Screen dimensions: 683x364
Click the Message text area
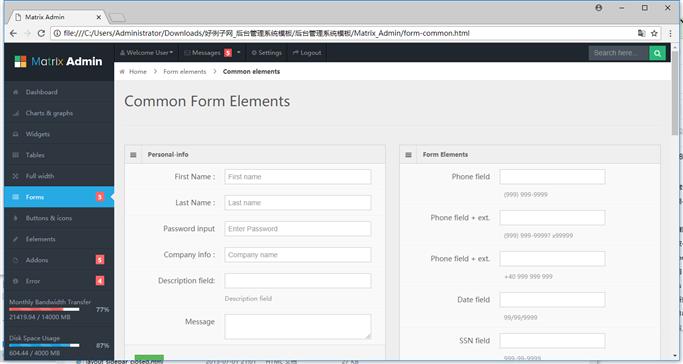click(298, 327)
